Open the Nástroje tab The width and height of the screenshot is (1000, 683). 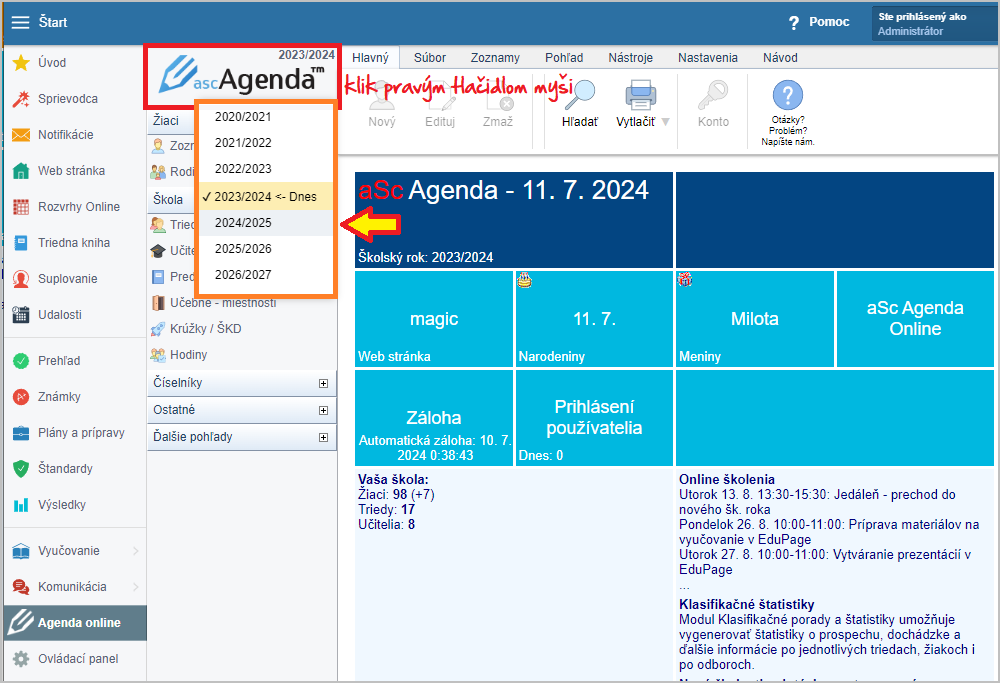631,57
